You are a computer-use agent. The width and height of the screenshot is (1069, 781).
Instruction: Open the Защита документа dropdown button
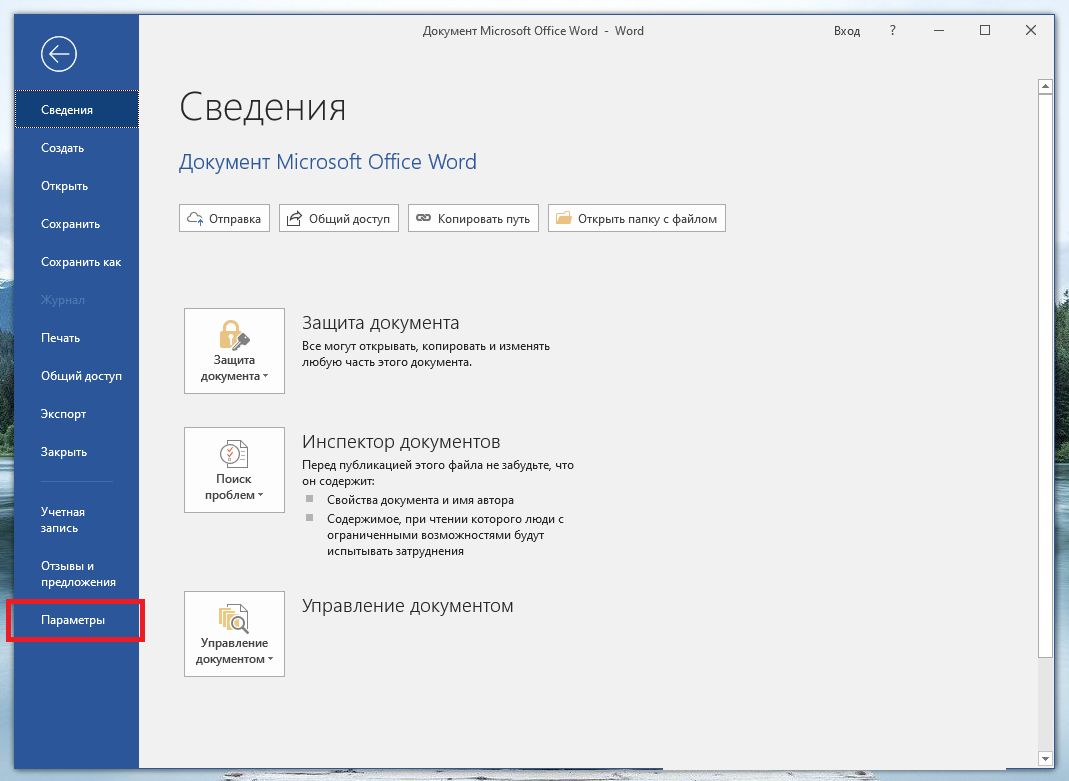(x=235, y=351)
